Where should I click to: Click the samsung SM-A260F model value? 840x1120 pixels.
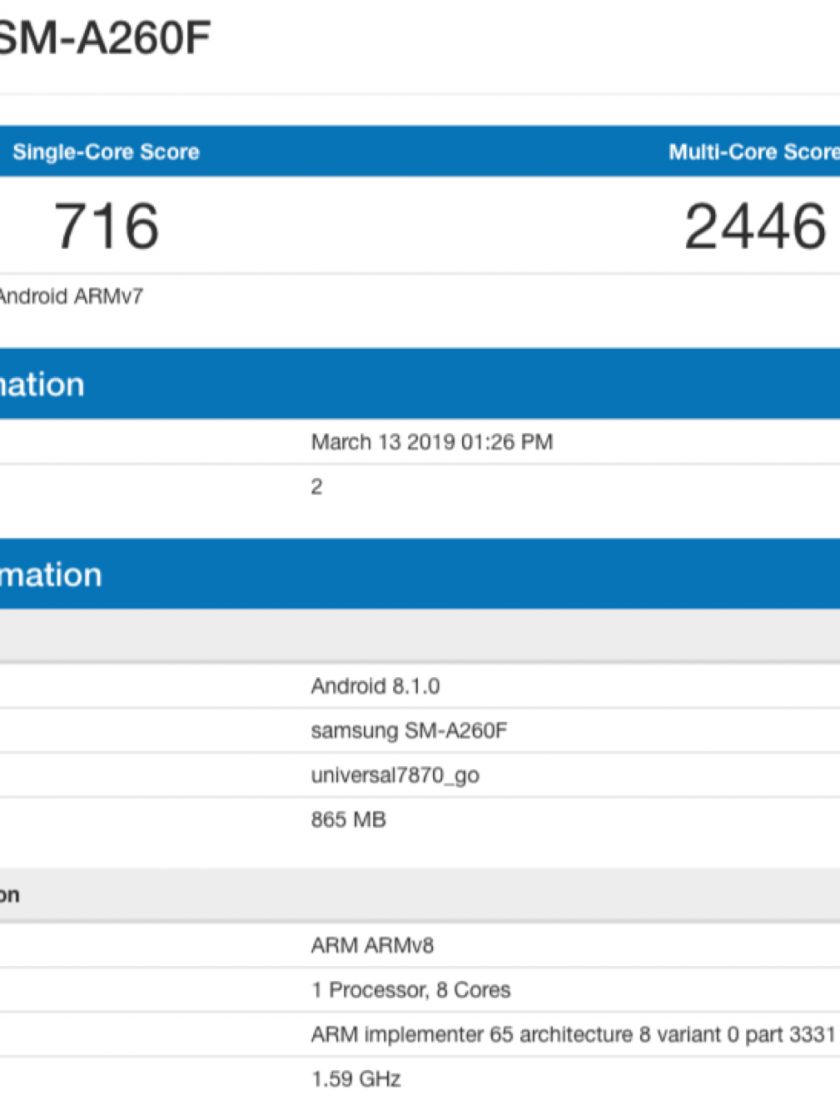pyautogui.click(x=409, y=731)
